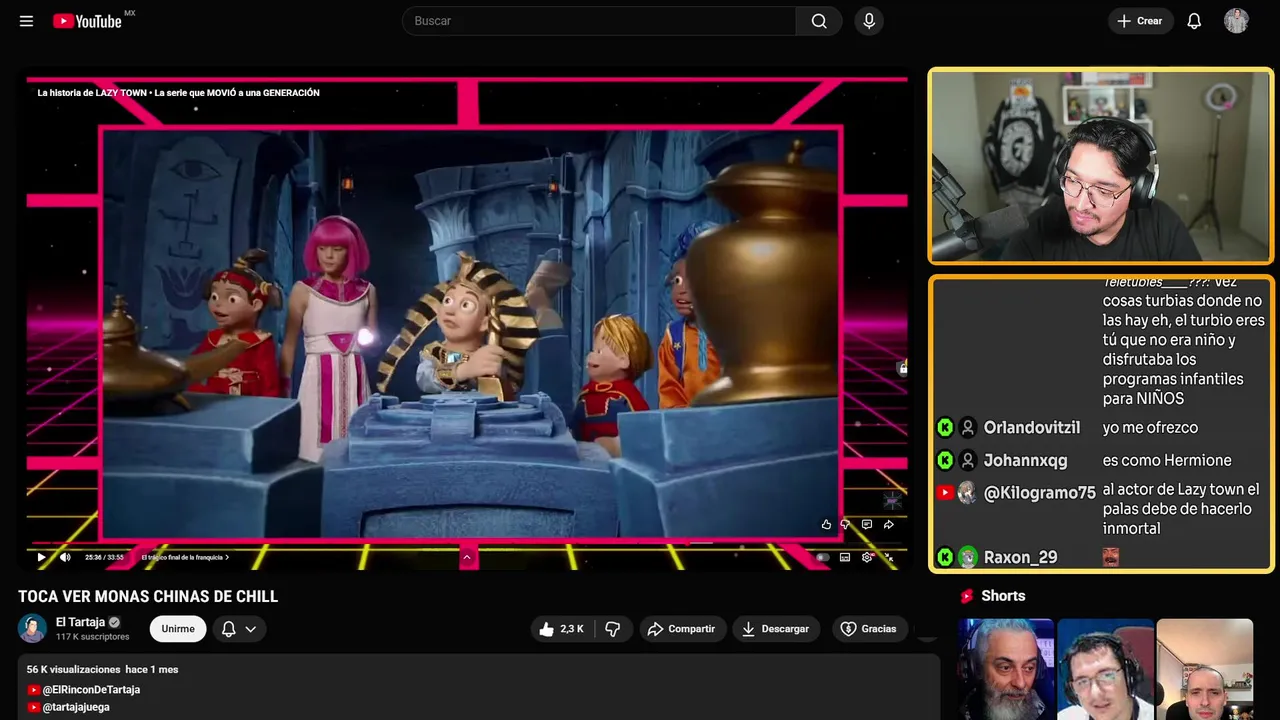Image resolution: width=1280 pixels, height=720 pixels.
Task: Click @Kilogramo75's profile picture
Action: pyautogui.click(x=968, y=492)
